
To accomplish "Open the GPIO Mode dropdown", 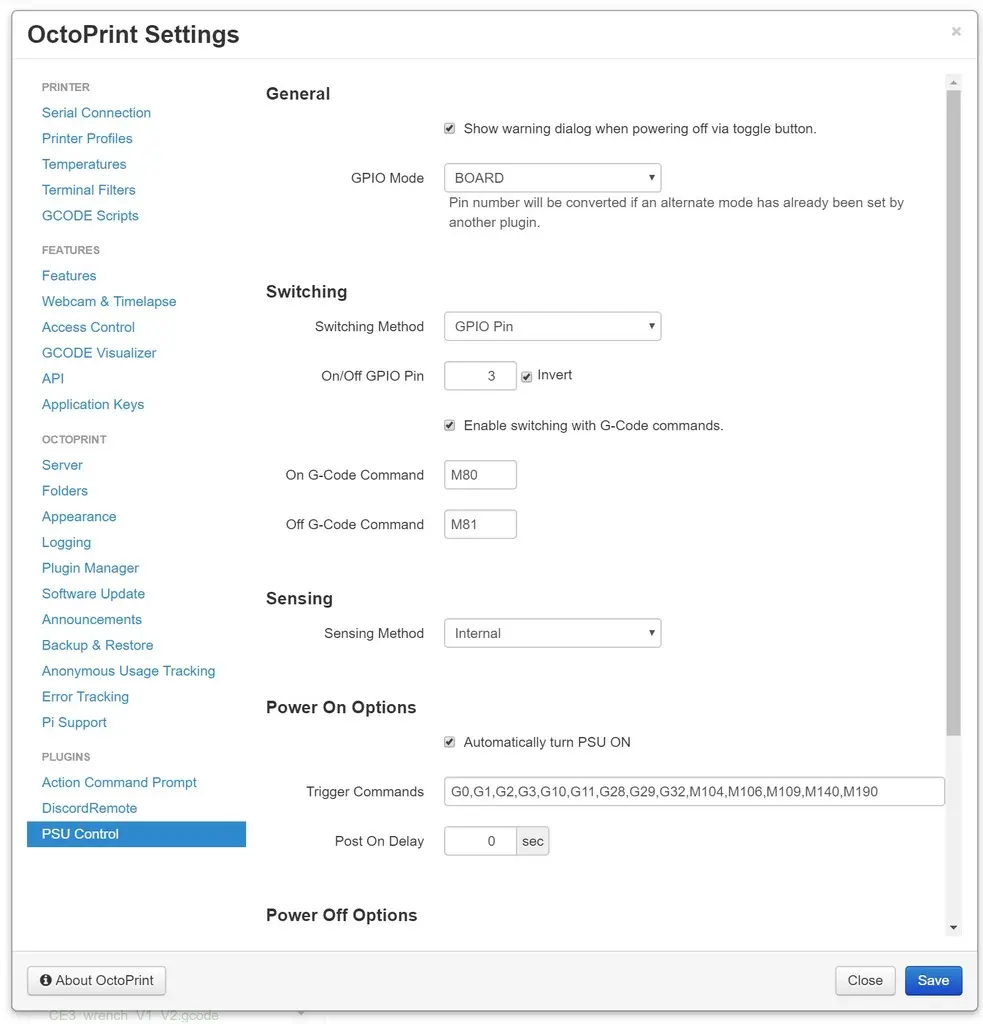I will click(x=553, y=178).
